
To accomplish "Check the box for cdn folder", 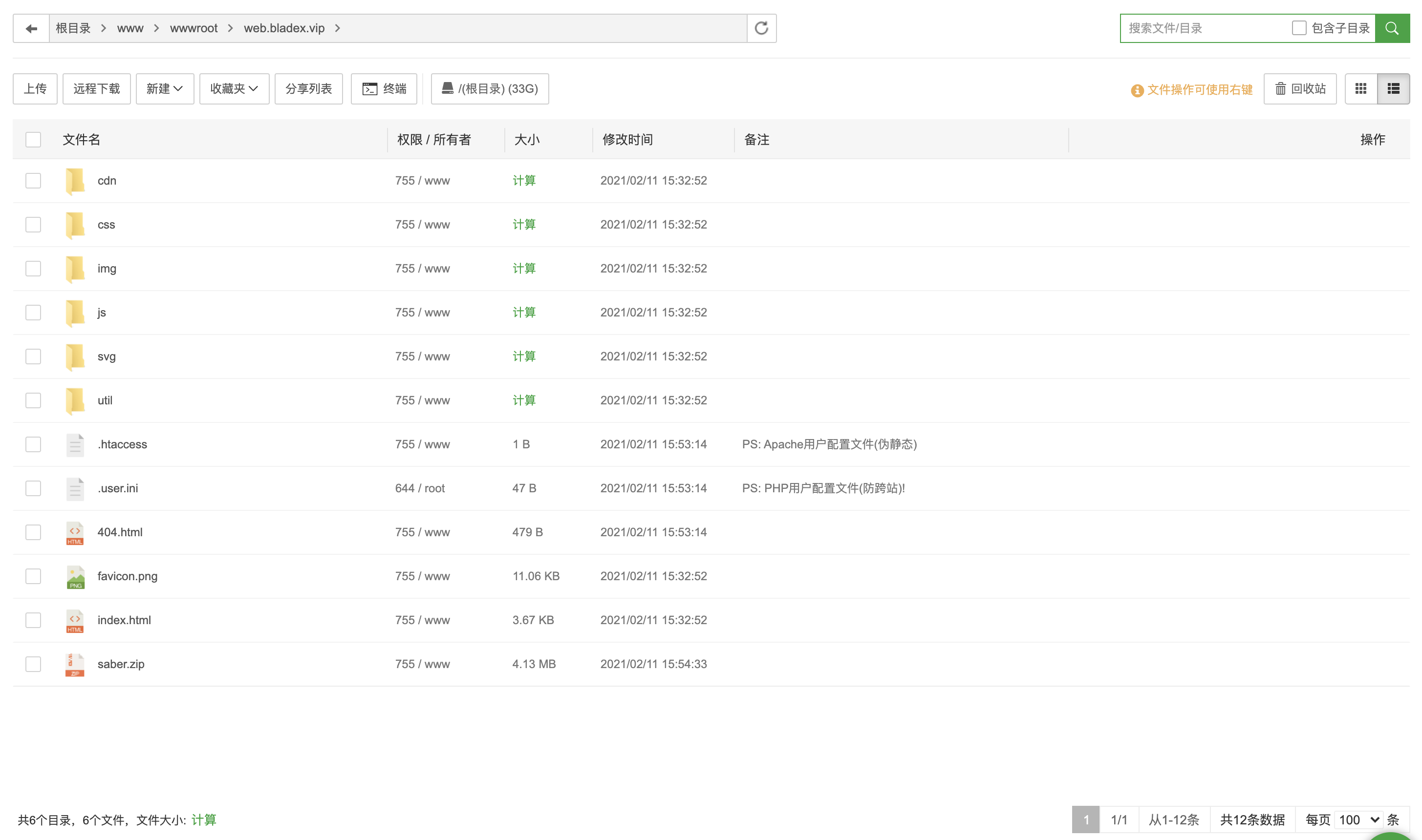I will 33,181.
